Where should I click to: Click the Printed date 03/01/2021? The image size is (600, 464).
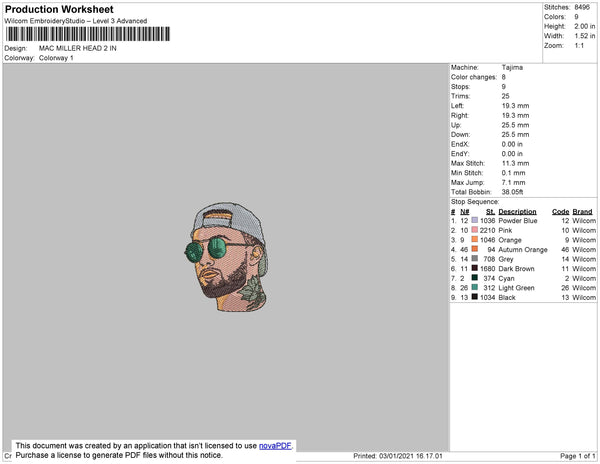[398, 456]
